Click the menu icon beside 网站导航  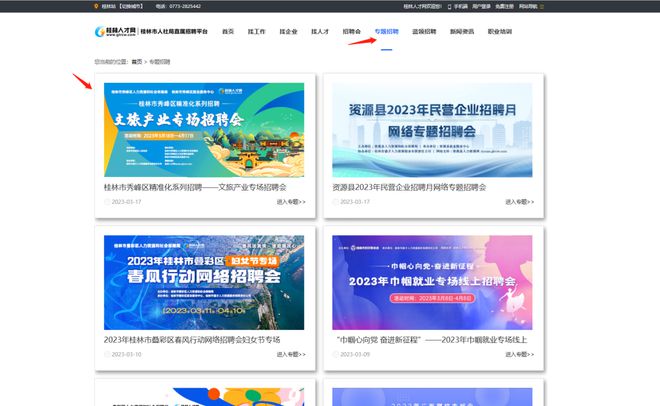(542, 6)
